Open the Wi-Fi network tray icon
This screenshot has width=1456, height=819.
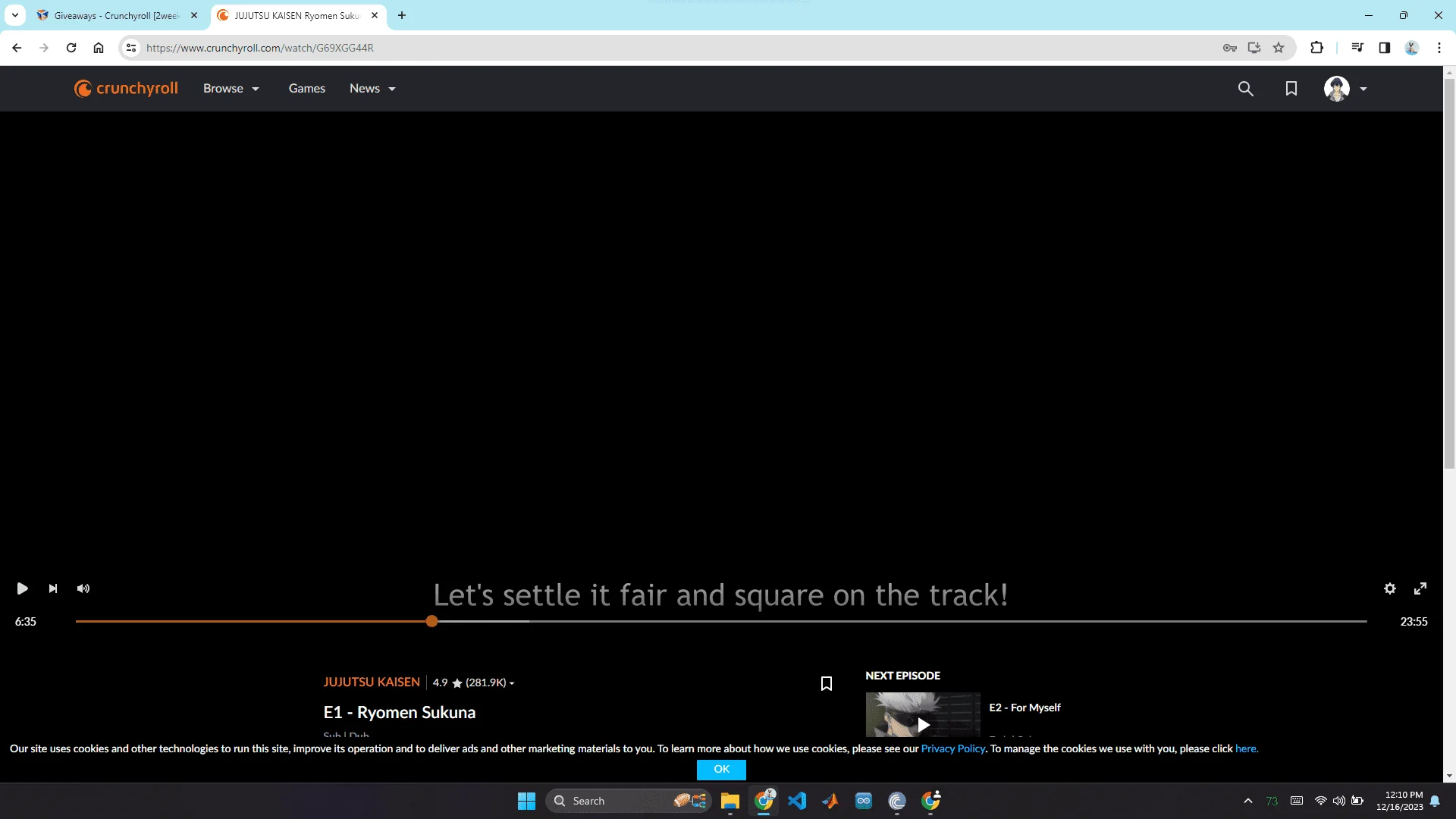click(x=1320, y=801)
